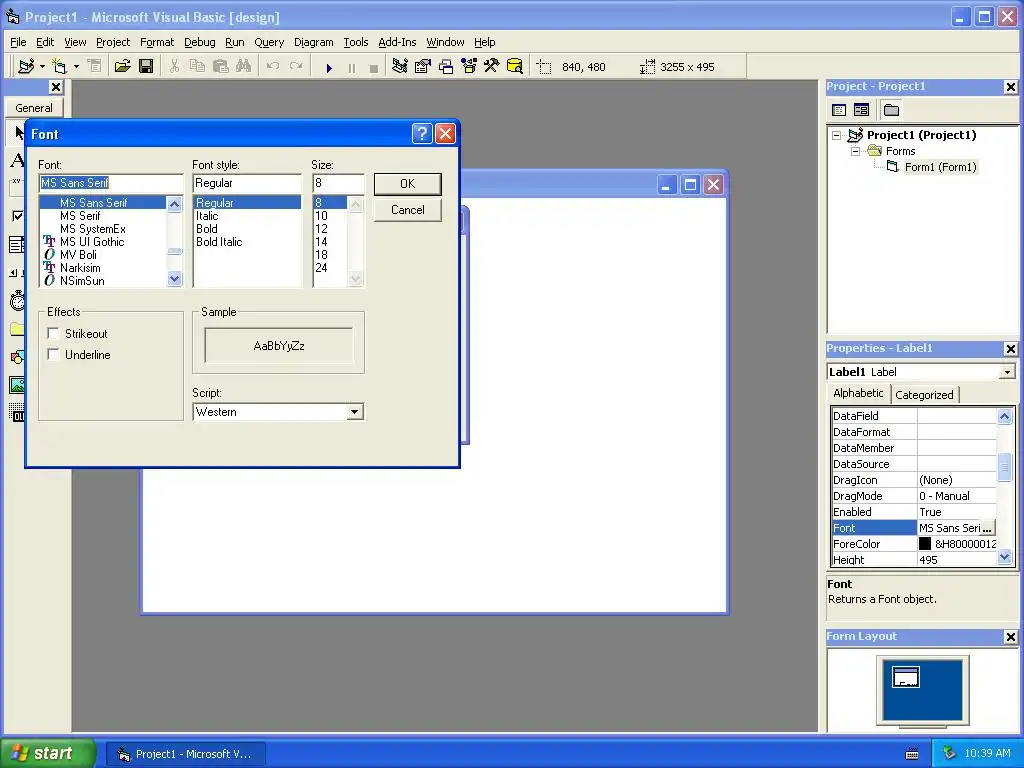Start the program with the Run arrow
Image resolution: width=1024 pixels, height=768 pixels.
click(x=329, y=68)
